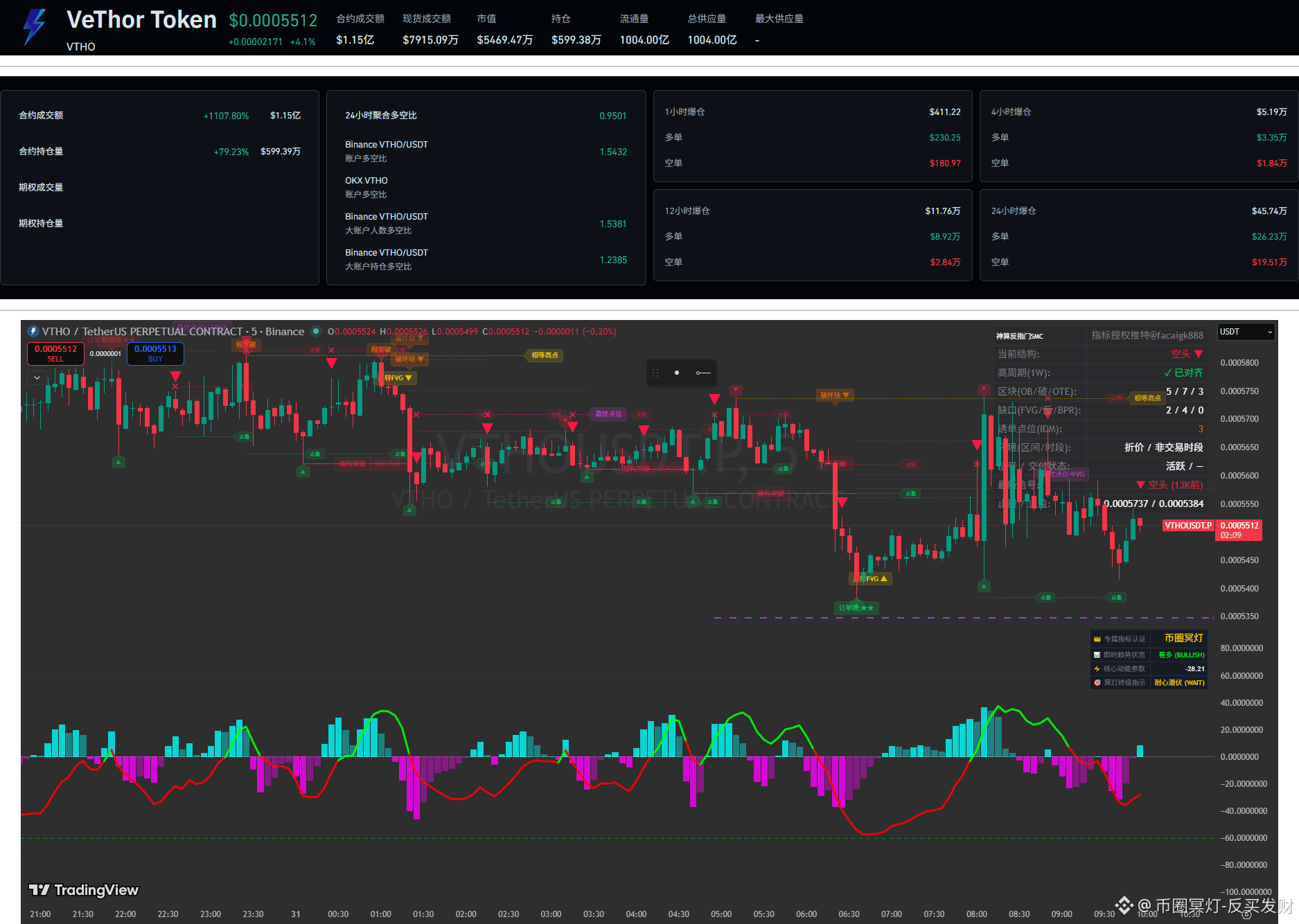
Task: Click the 24小时爆仓 total $45.74万
Action: pos(1269,211)
